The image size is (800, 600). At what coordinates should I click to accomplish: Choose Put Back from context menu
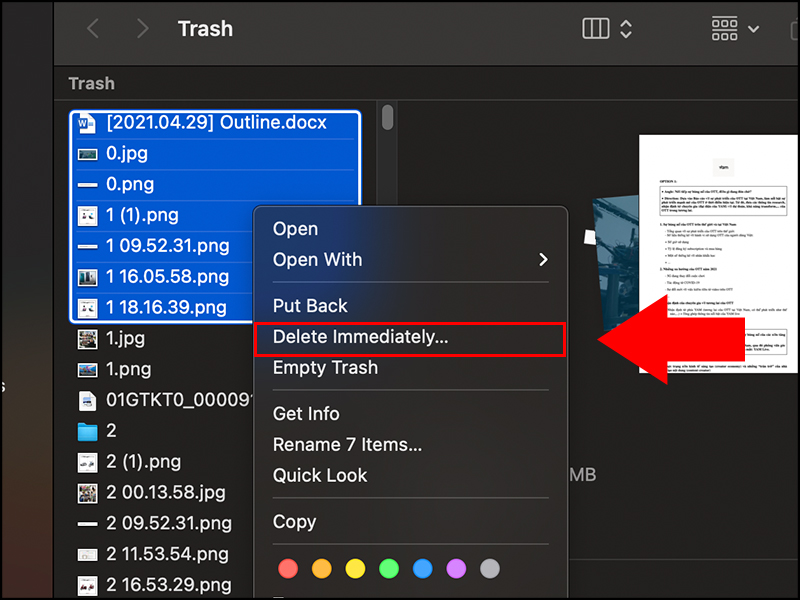(x=310, y=306)
